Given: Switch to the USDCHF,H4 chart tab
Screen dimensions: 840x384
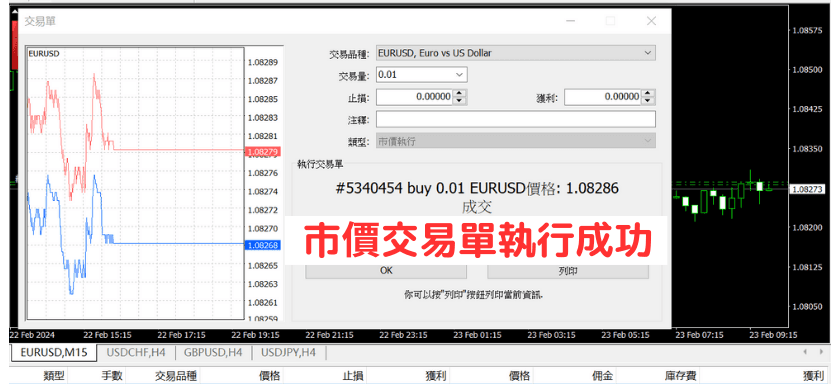Looking at the screenshot, I should click(136, 352).
